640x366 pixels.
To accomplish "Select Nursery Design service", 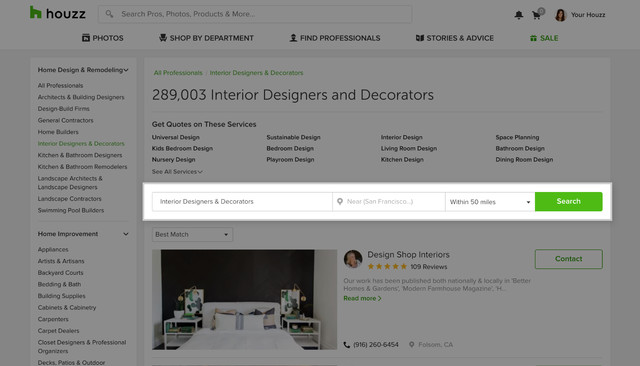I will [173, 160].
